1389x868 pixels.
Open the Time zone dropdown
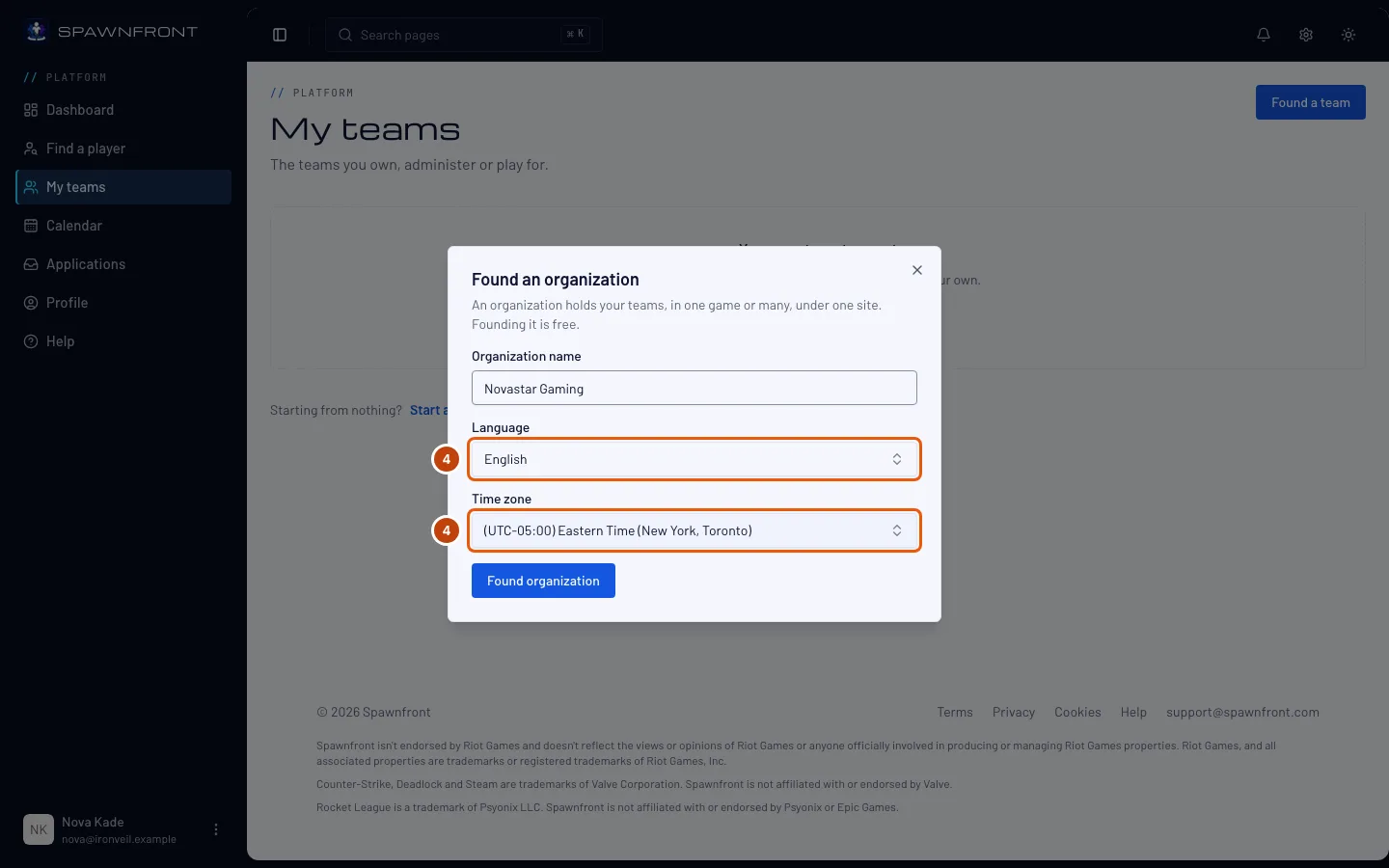(694, 530)
